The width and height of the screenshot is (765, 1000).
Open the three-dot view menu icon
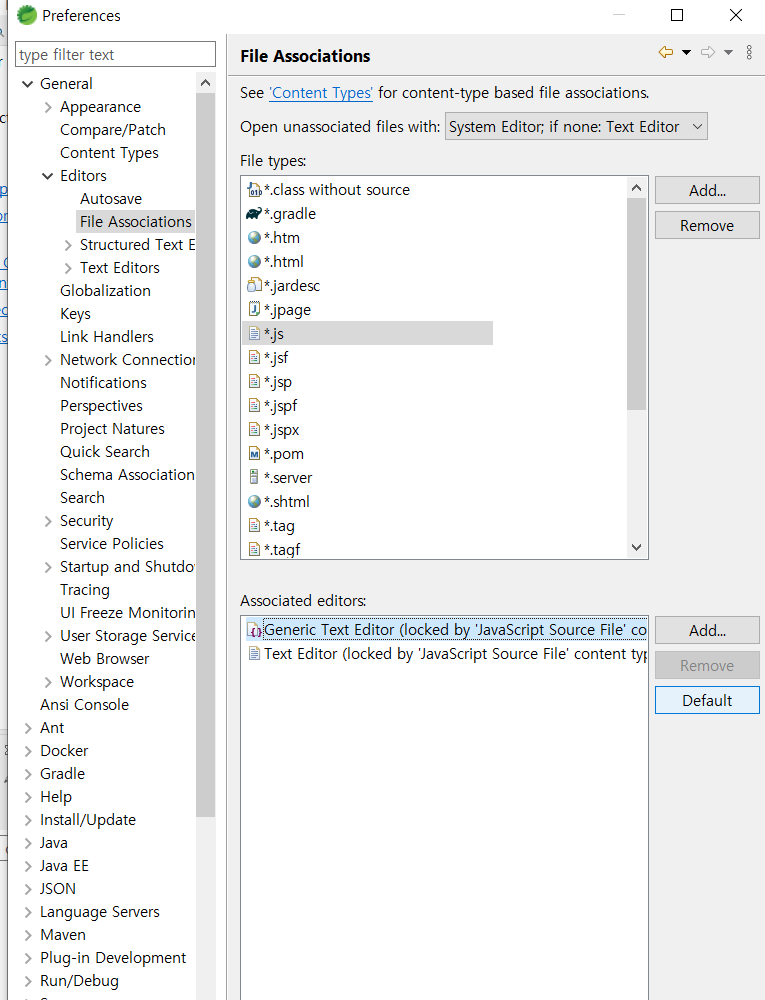tap(749, 52)
